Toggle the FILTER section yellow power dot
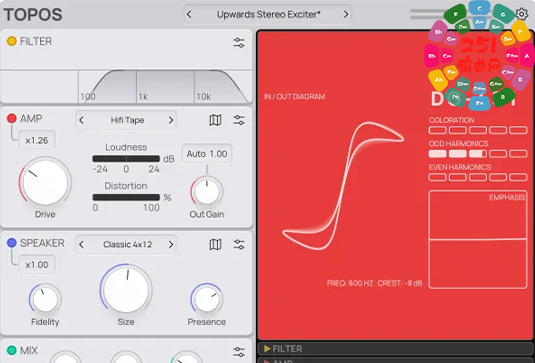Image resolution: width=535 pixels, height=363 pixels. click(x=12, y=41)
